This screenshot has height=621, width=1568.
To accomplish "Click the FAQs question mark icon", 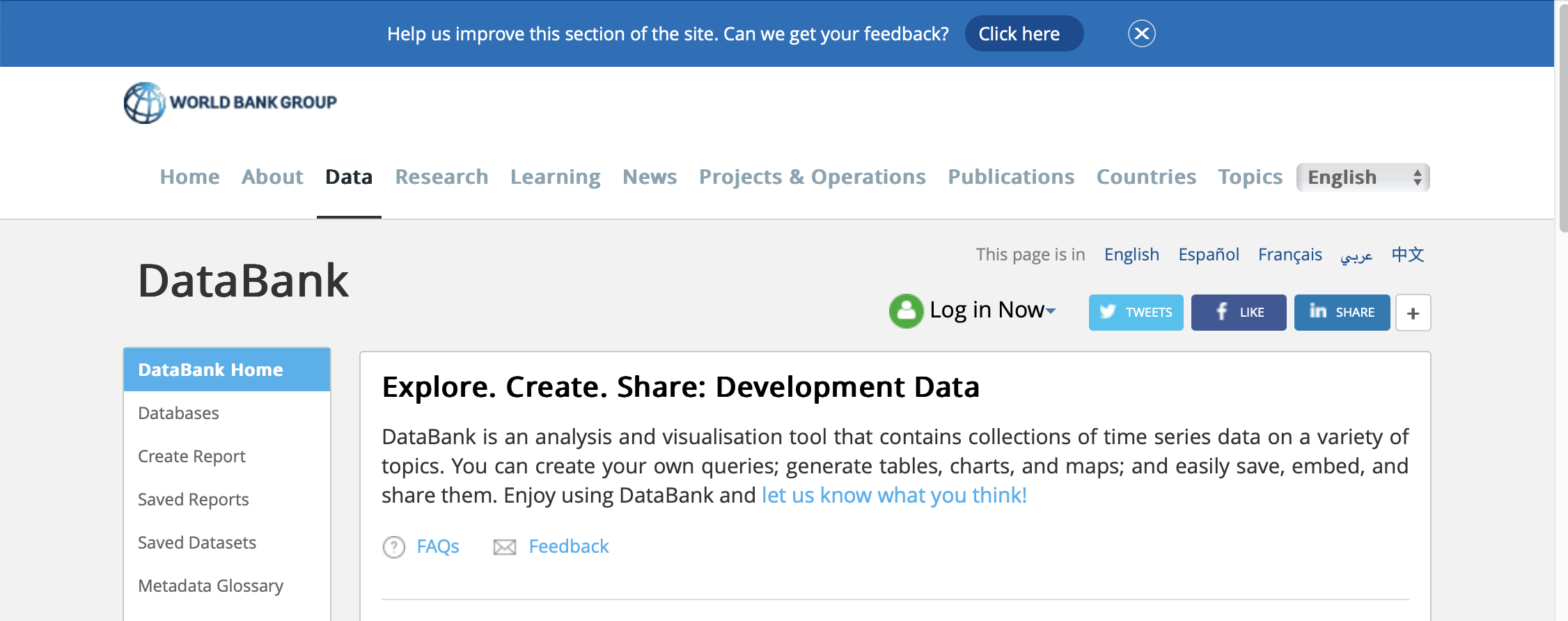I will point(393,547).
